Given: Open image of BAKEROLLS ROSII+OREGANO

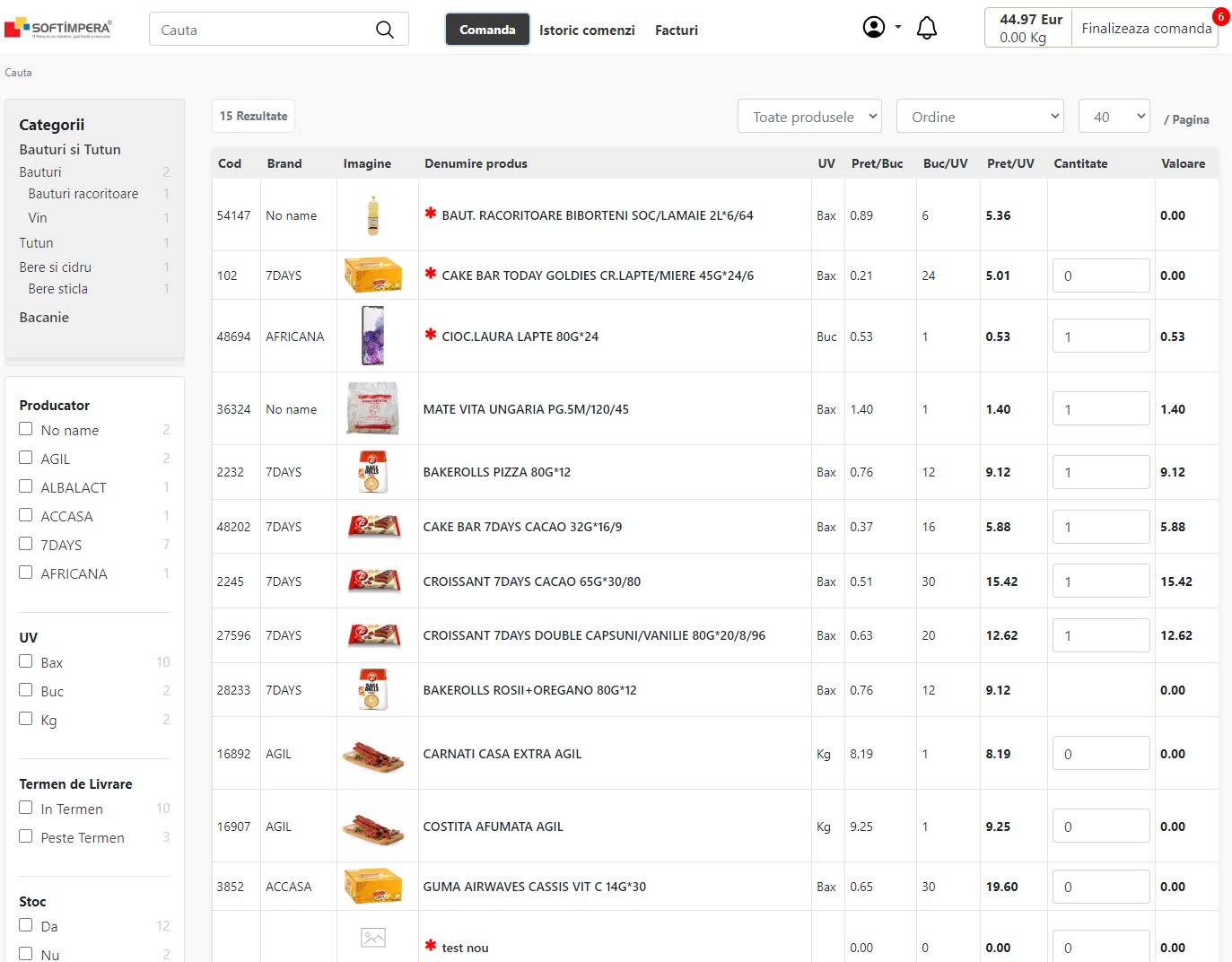Looking at the screenshot, I should click(x=372, y=689).
